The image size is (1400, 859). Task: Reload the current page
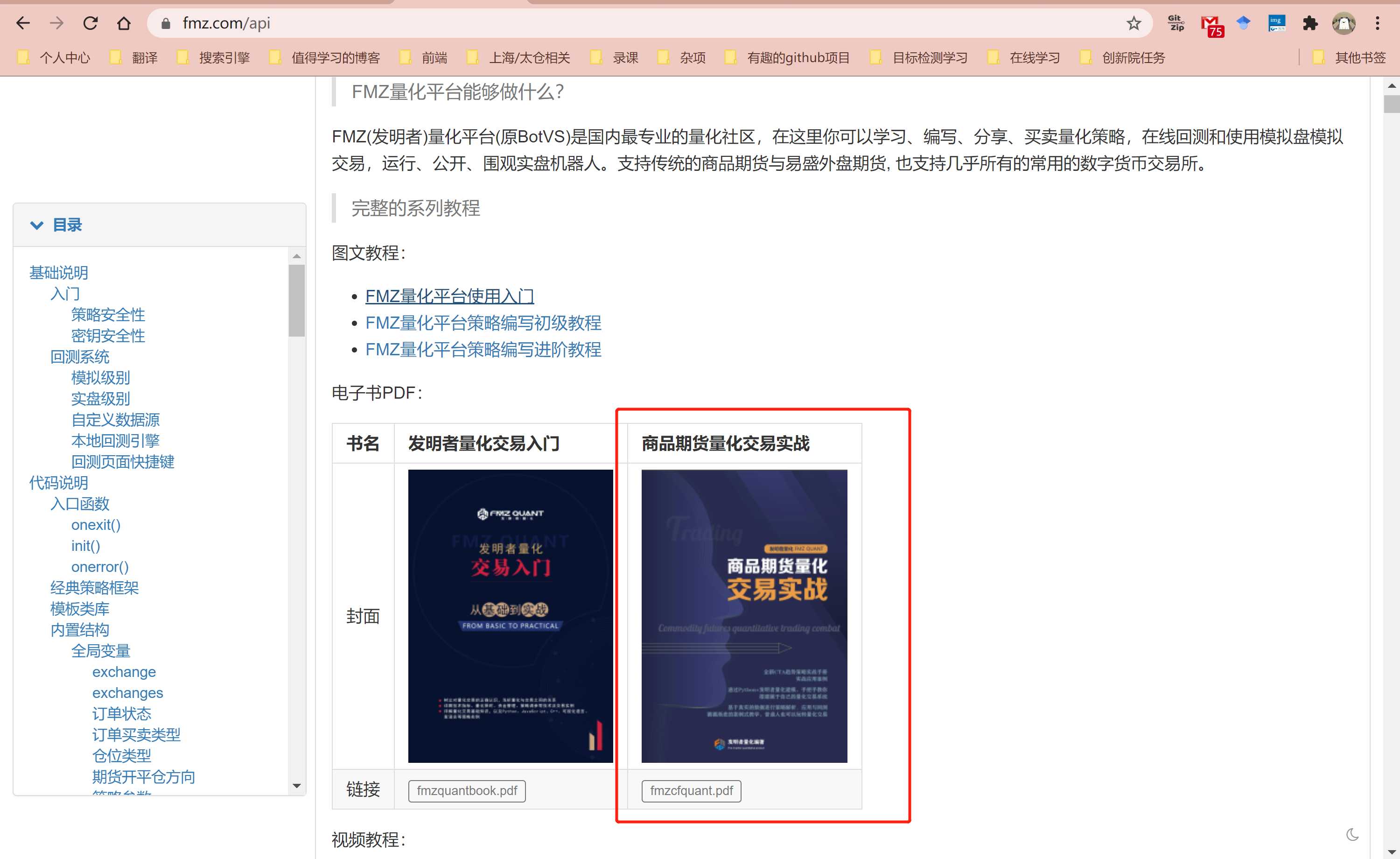point(91,23)
